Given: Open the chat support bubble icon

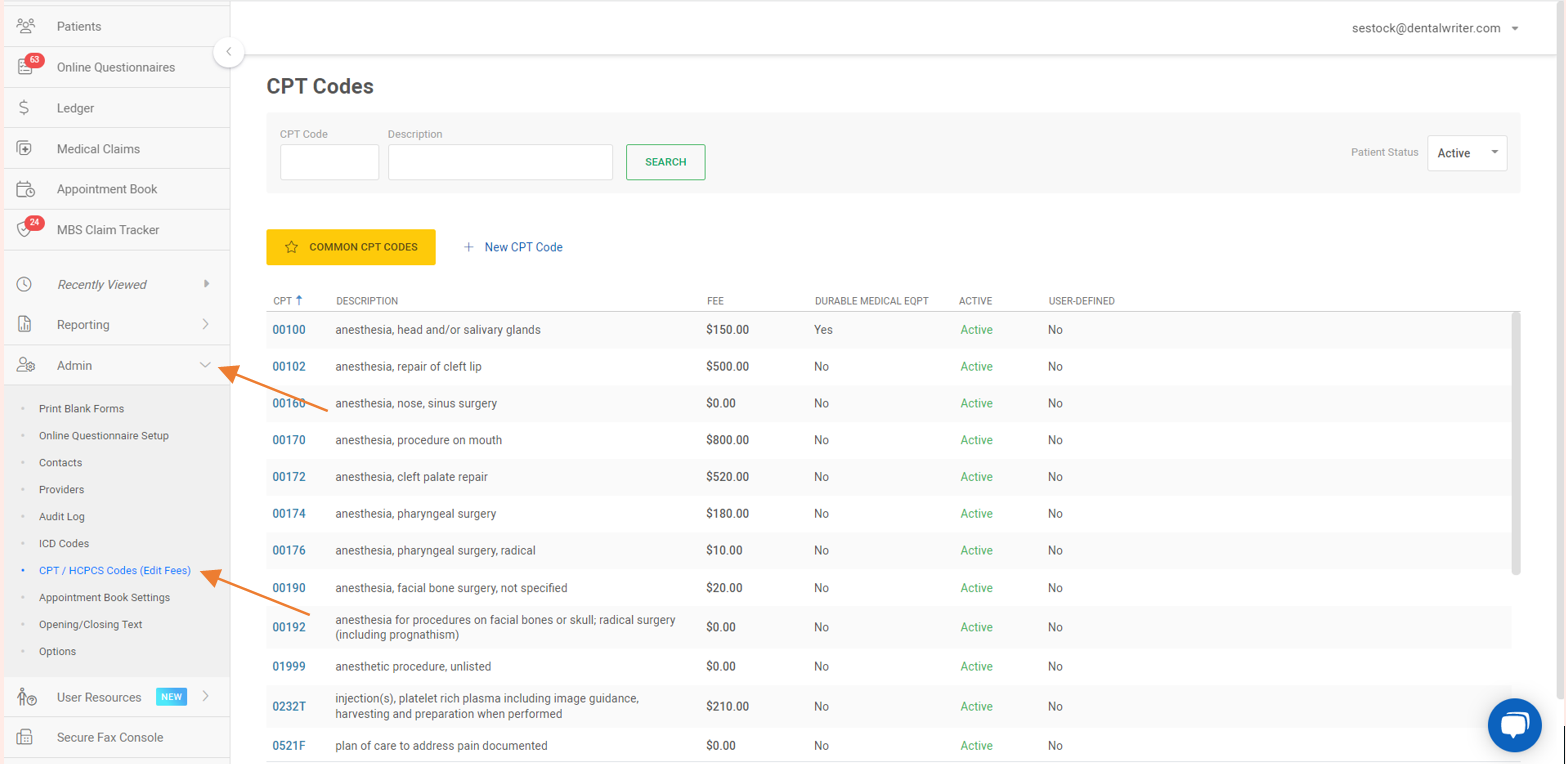Looking at the screenshot, I should 1514,725.
